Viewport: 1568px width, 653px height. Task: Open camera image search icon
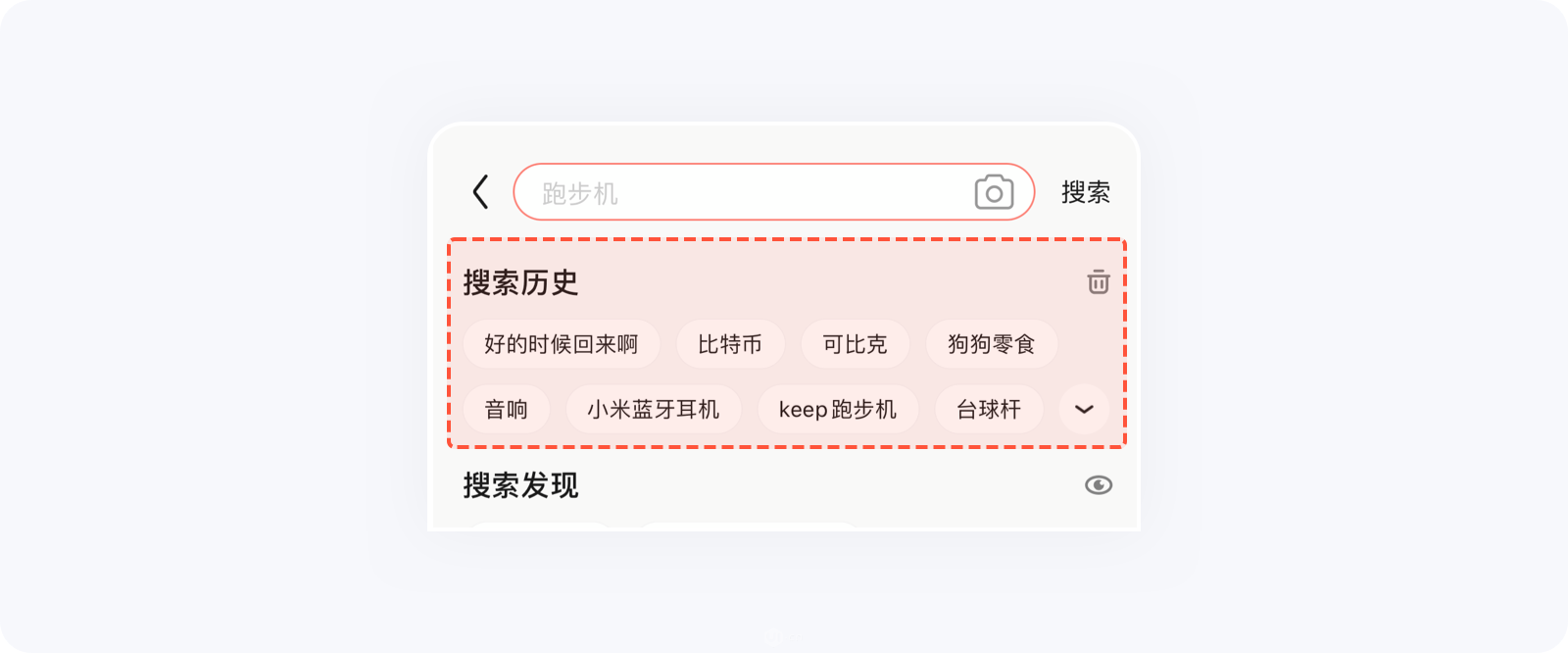click(994, 192)
